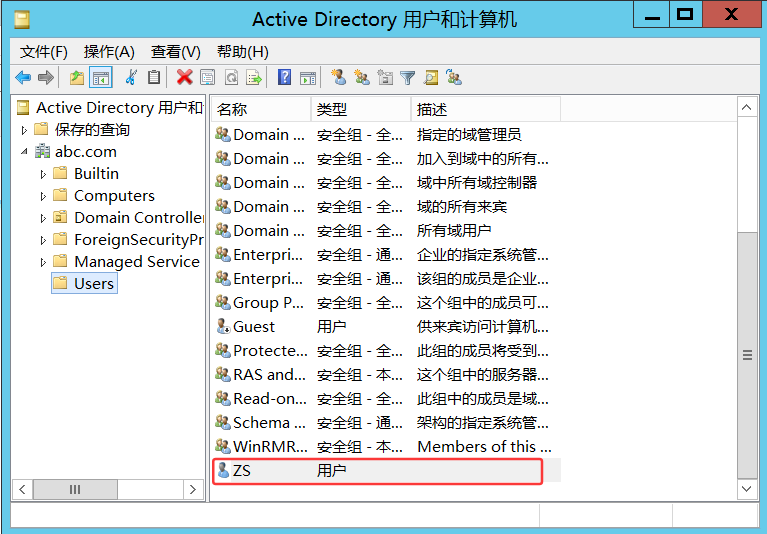Viewport: 767px width, 534px height.
Task: Select Domain group described 域的所有来宾
Action: pyautogui.click(x=386, y=206)
